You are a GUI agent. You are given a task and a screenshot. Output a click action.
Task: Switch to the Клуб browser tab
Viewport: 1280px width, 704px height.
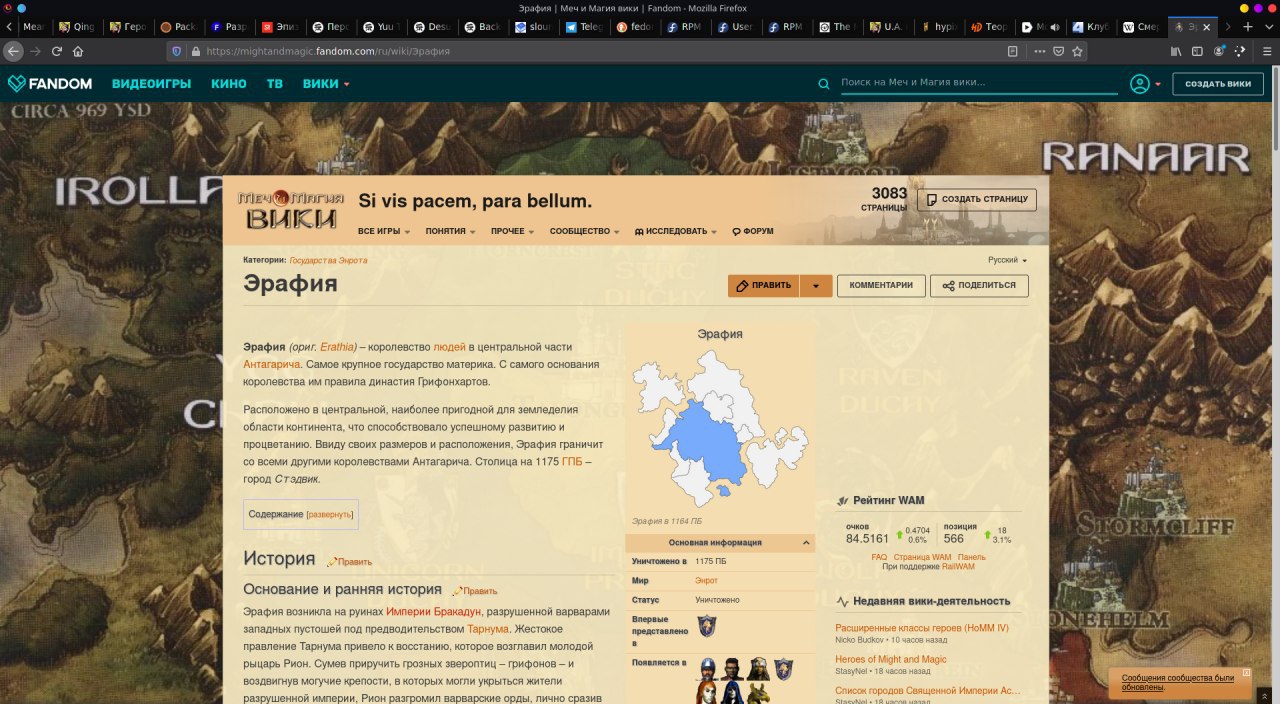point(1091,27)
